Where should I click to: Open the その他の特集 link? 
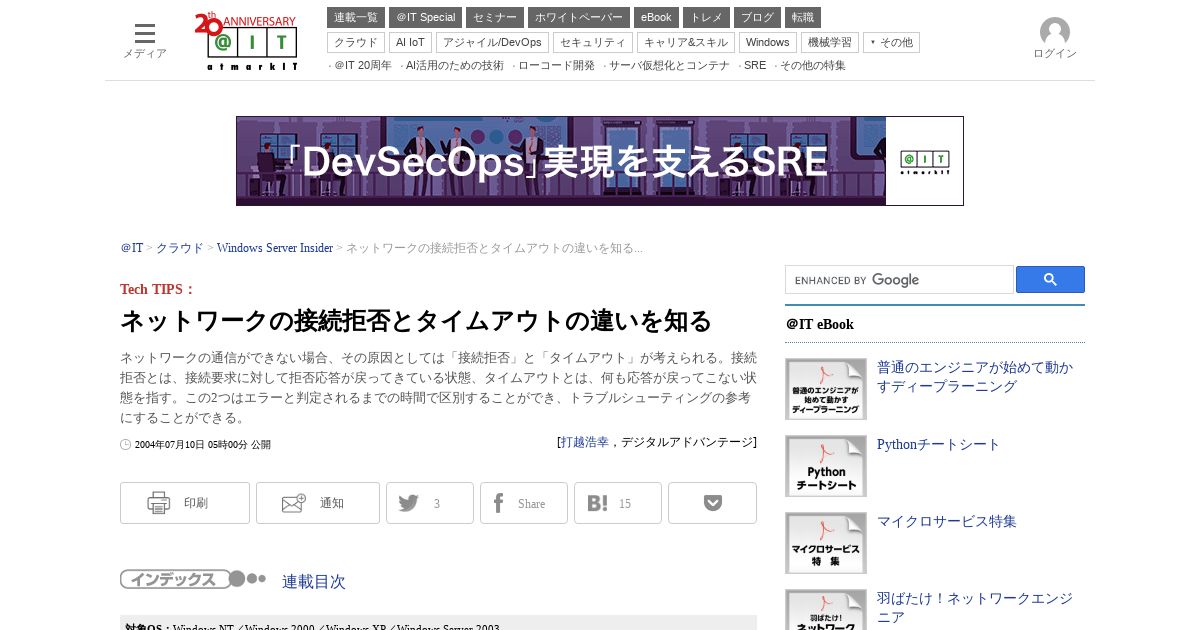point(813,66)
